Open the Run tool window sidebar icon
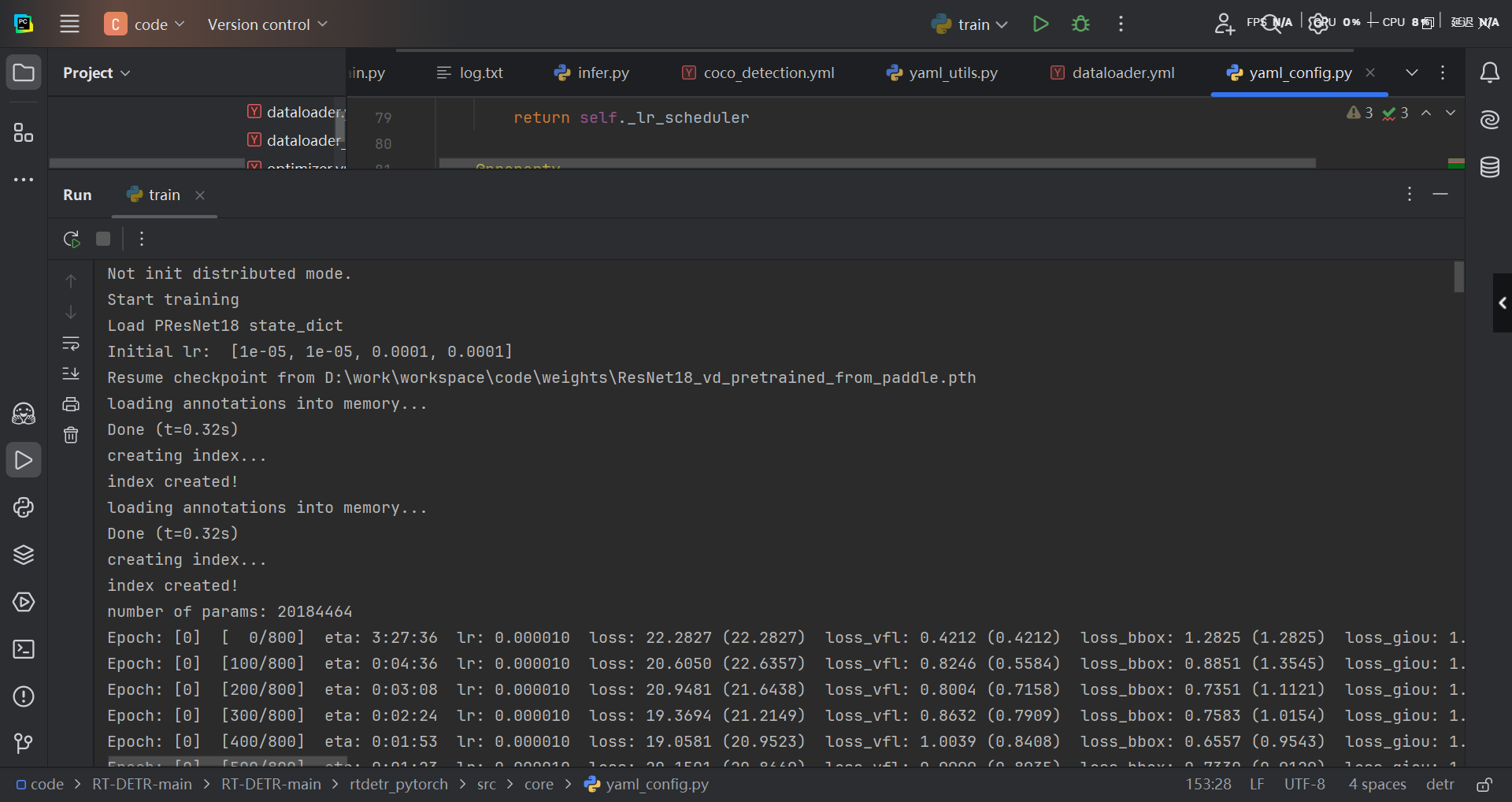Screen dimensions: 1512x802 coord(24,460)
